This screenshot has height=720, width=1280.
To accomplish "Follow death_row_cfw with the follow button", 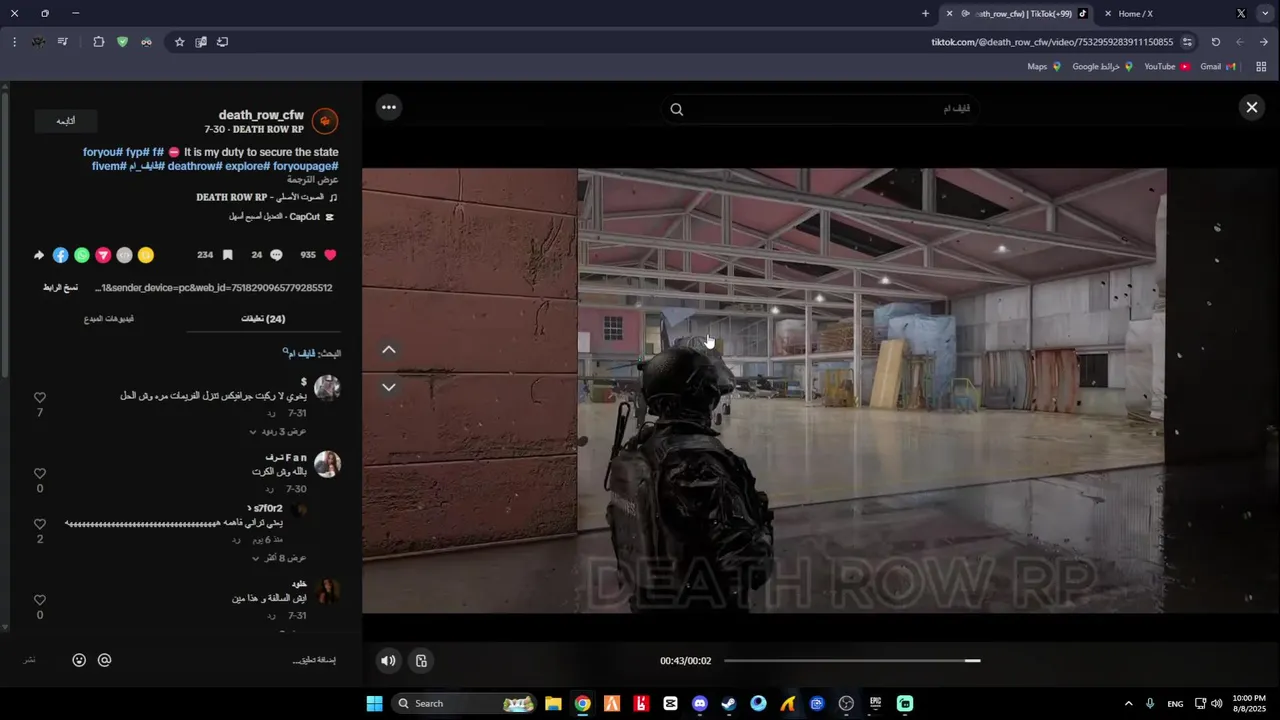I will pyautogui.click(x=66, y=120).
